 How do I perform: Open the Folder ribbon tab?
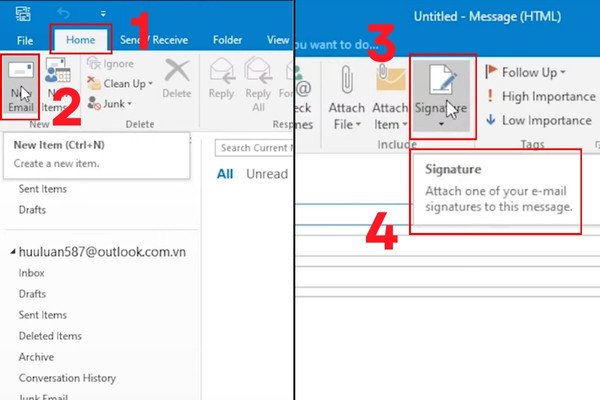tap(227, 40)
